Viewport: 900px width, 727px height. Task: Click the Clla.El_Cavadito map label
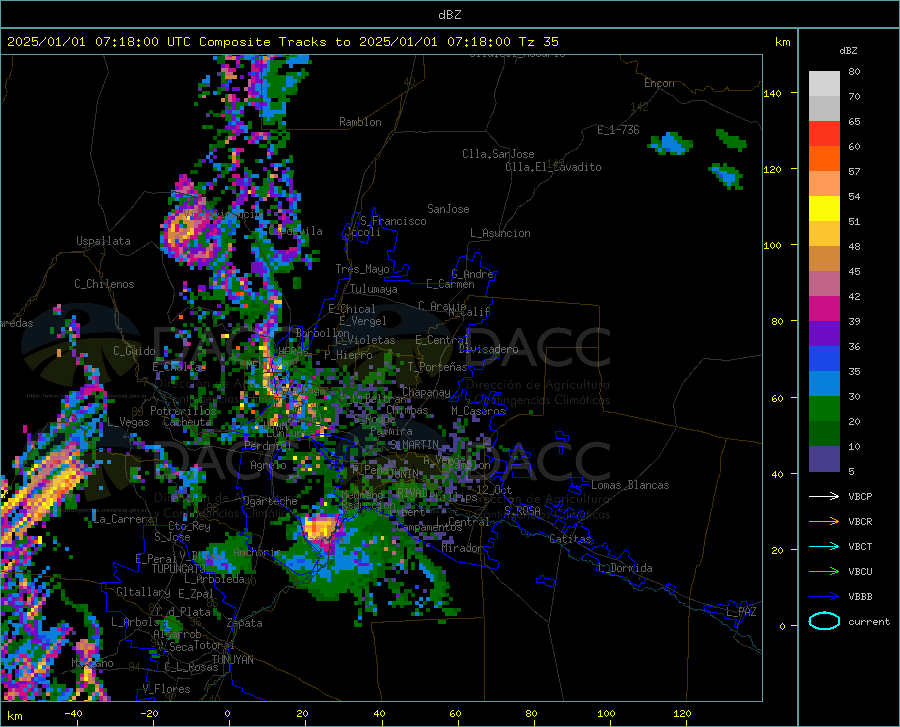click(x=553, y=167)
